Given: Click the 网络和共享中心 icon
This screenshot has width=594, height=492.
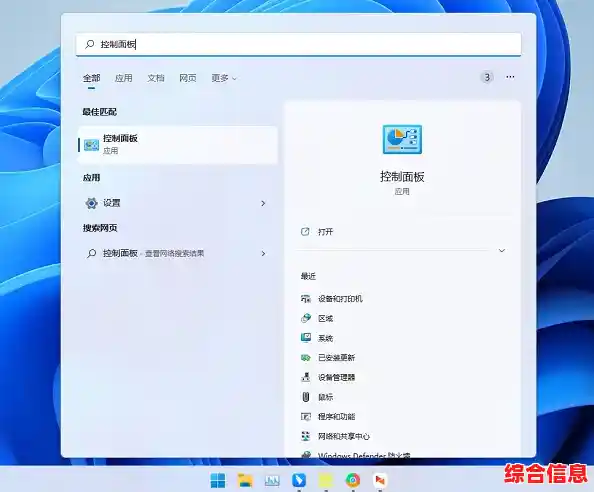Looking at the screenshot, I should pyautogui.click(x=306, y=436).
